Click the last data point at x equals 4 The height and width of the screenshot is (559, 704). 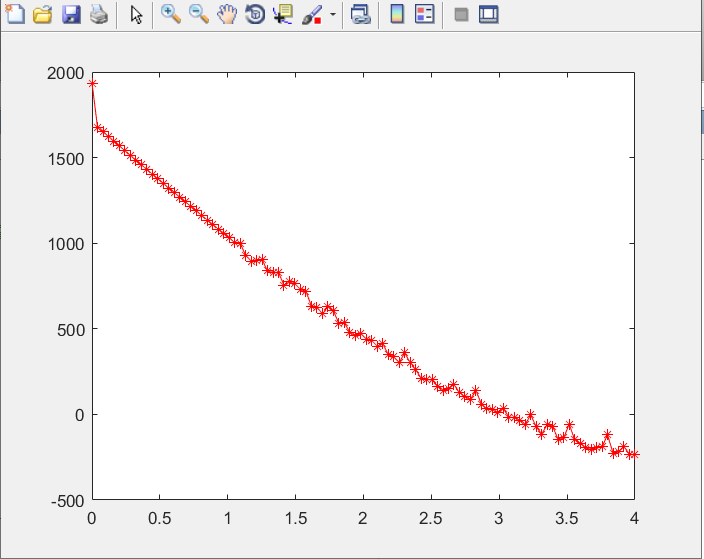634,455
